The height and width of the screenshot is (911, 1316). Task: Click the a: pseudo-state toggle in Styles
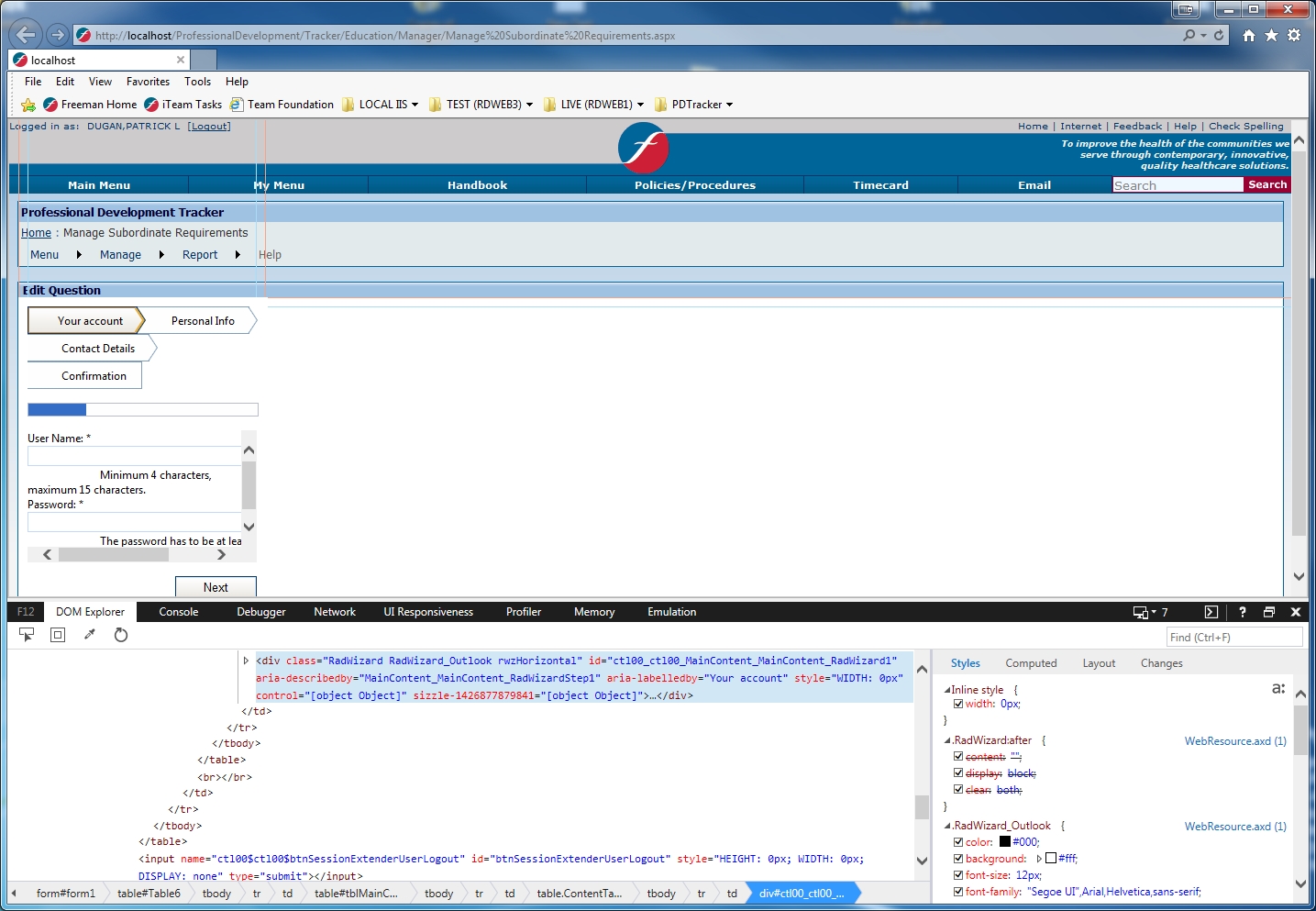(1278, 688)
